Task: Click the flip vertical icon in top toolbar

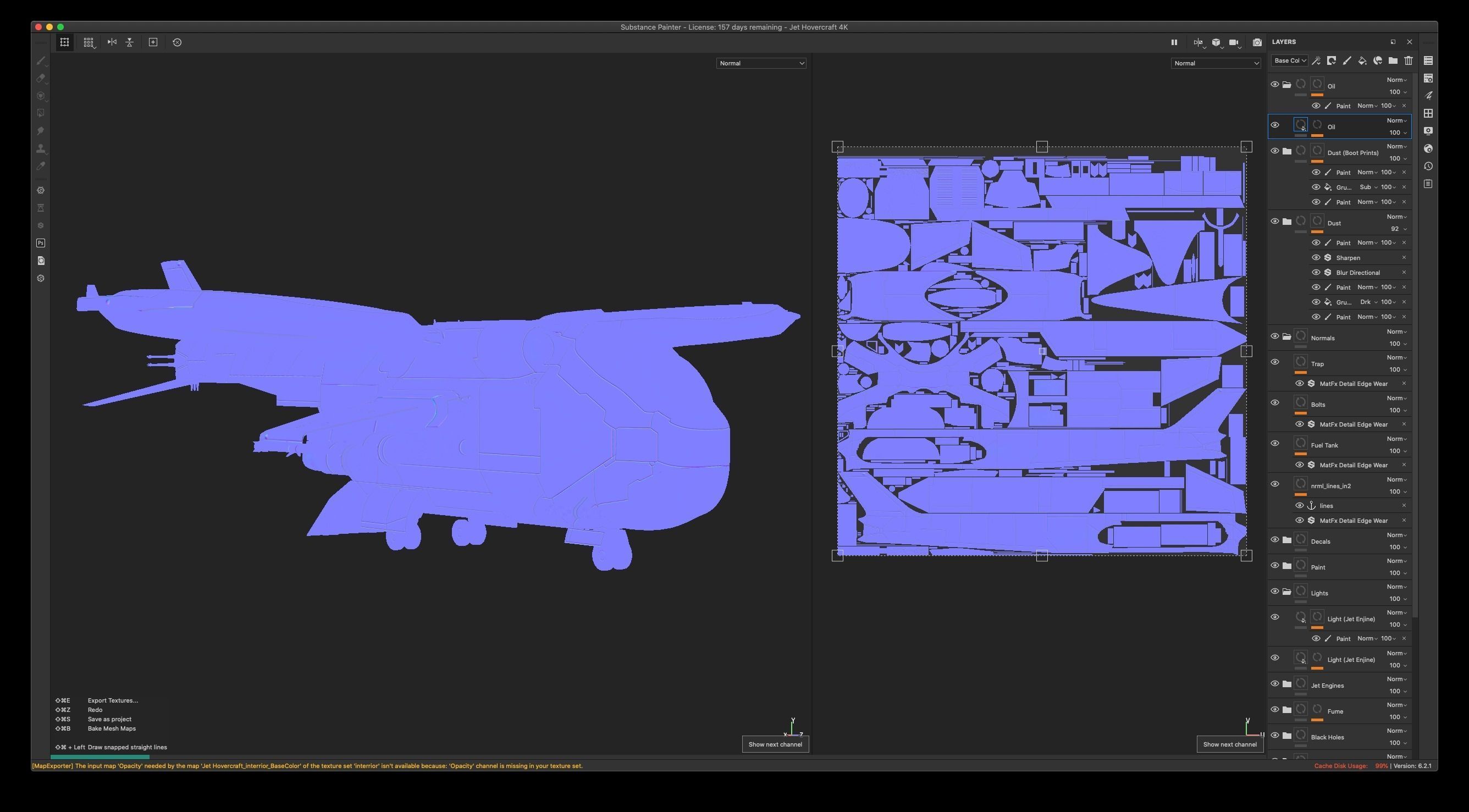Action: tap(129, 42)
